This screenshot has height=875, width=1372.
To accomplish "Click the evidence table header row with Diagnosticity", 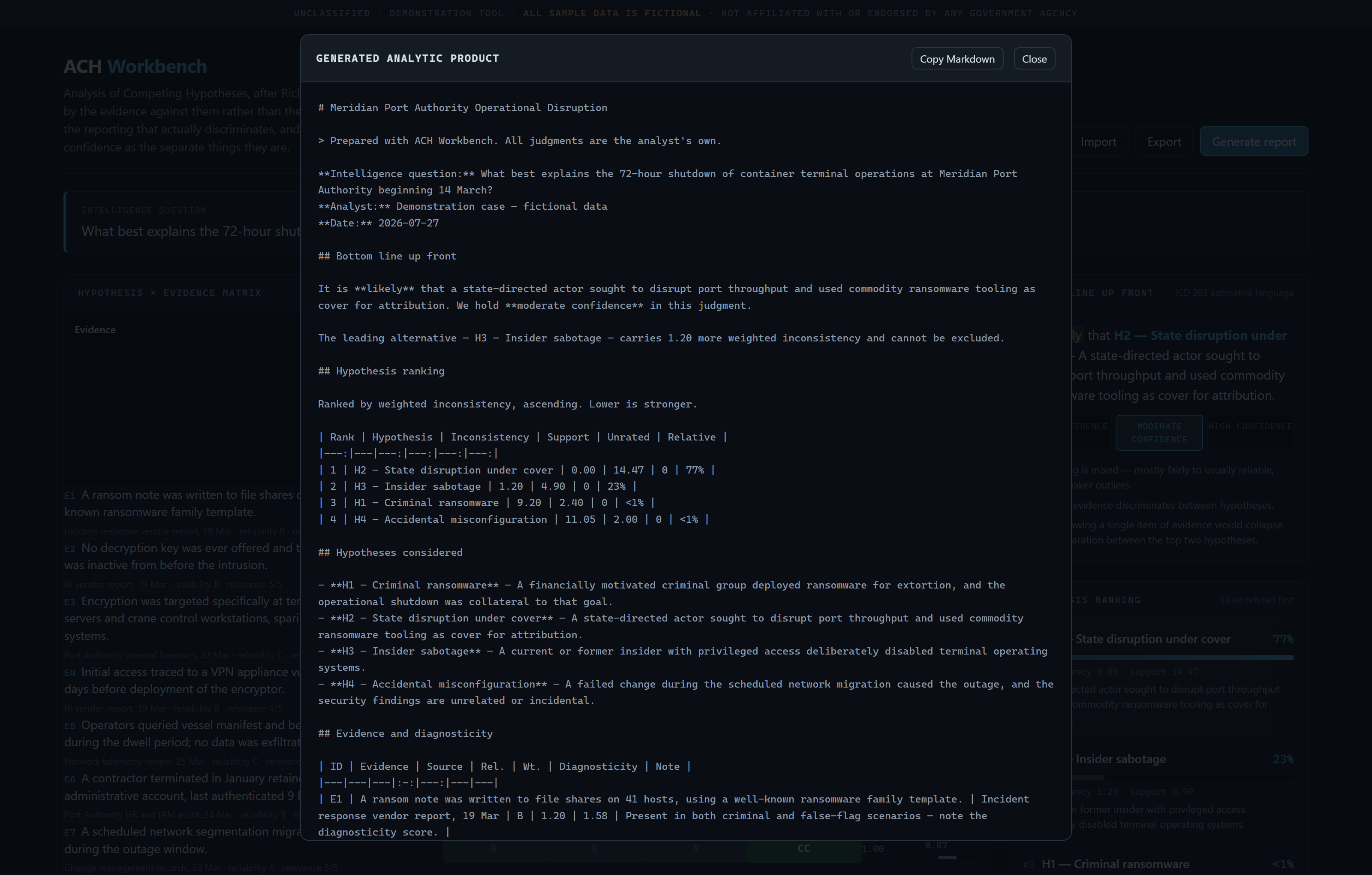I will pos(504,766).
